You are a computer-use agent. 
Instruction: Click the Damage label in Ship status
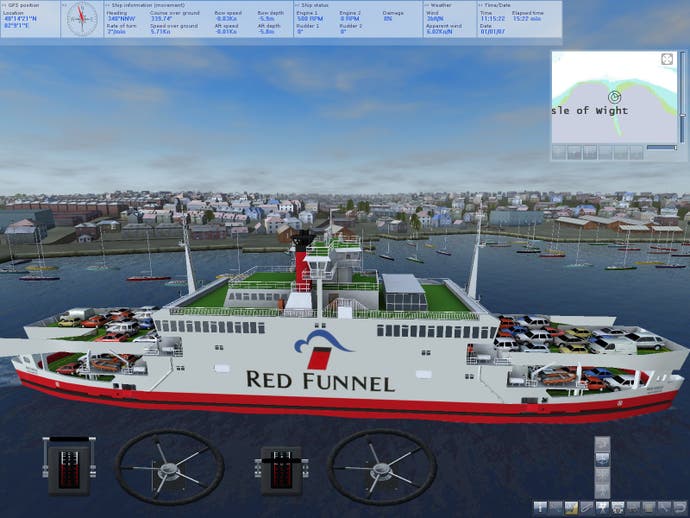click(x=393, y=13)
